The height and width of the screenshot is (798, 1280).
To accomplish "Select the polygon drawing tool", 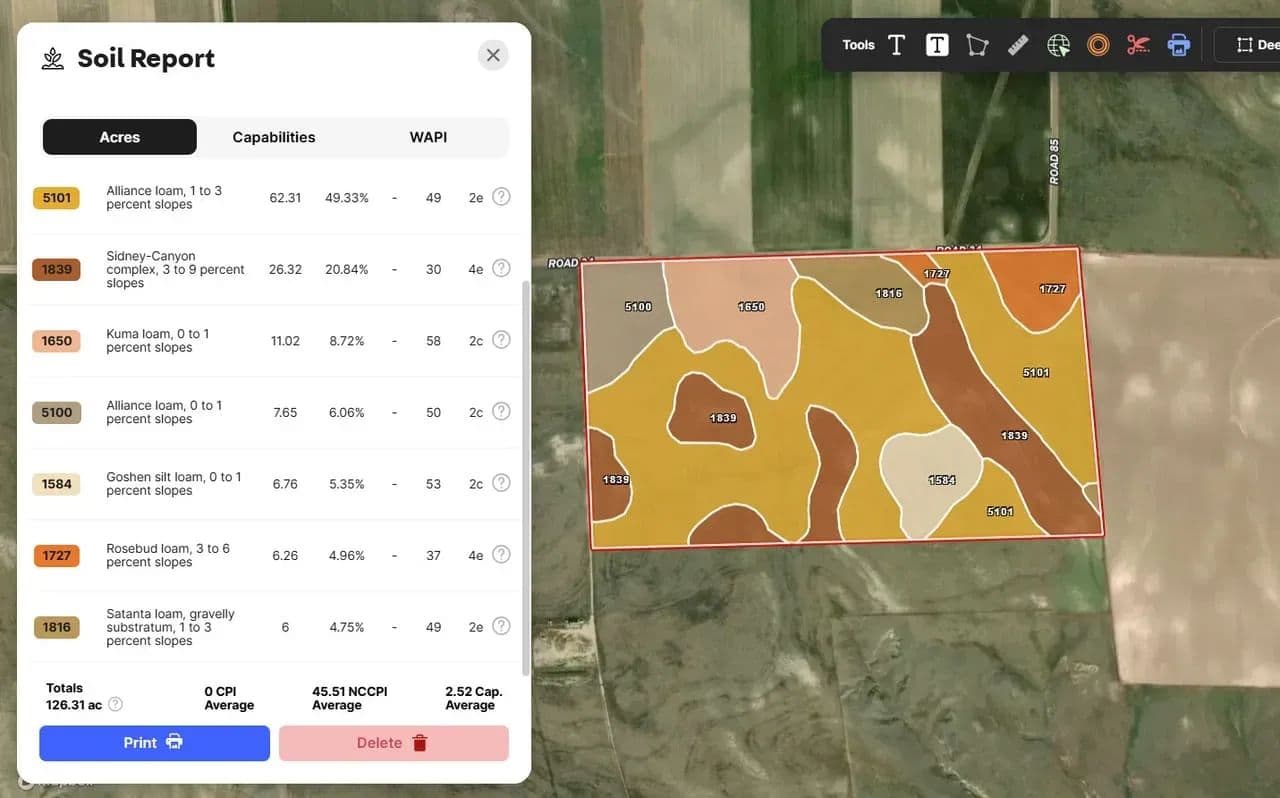I will click(x=977, y=45).
